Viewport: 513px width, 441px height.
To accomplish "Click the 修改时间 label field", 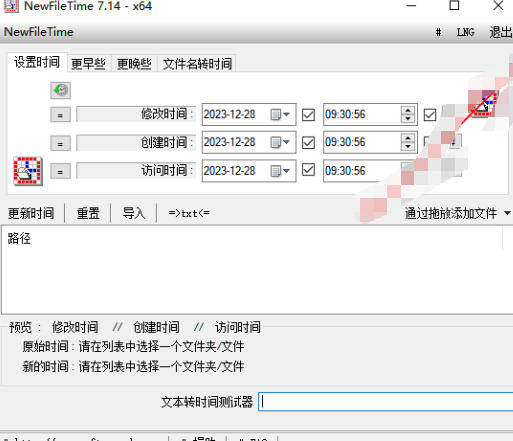I will (x=136, y=114).
